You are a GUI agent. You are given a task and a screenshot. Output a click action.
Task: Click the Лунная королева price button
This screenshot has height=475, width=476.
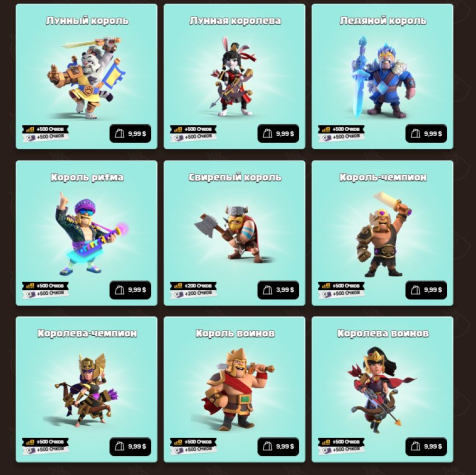click(278, 134)
